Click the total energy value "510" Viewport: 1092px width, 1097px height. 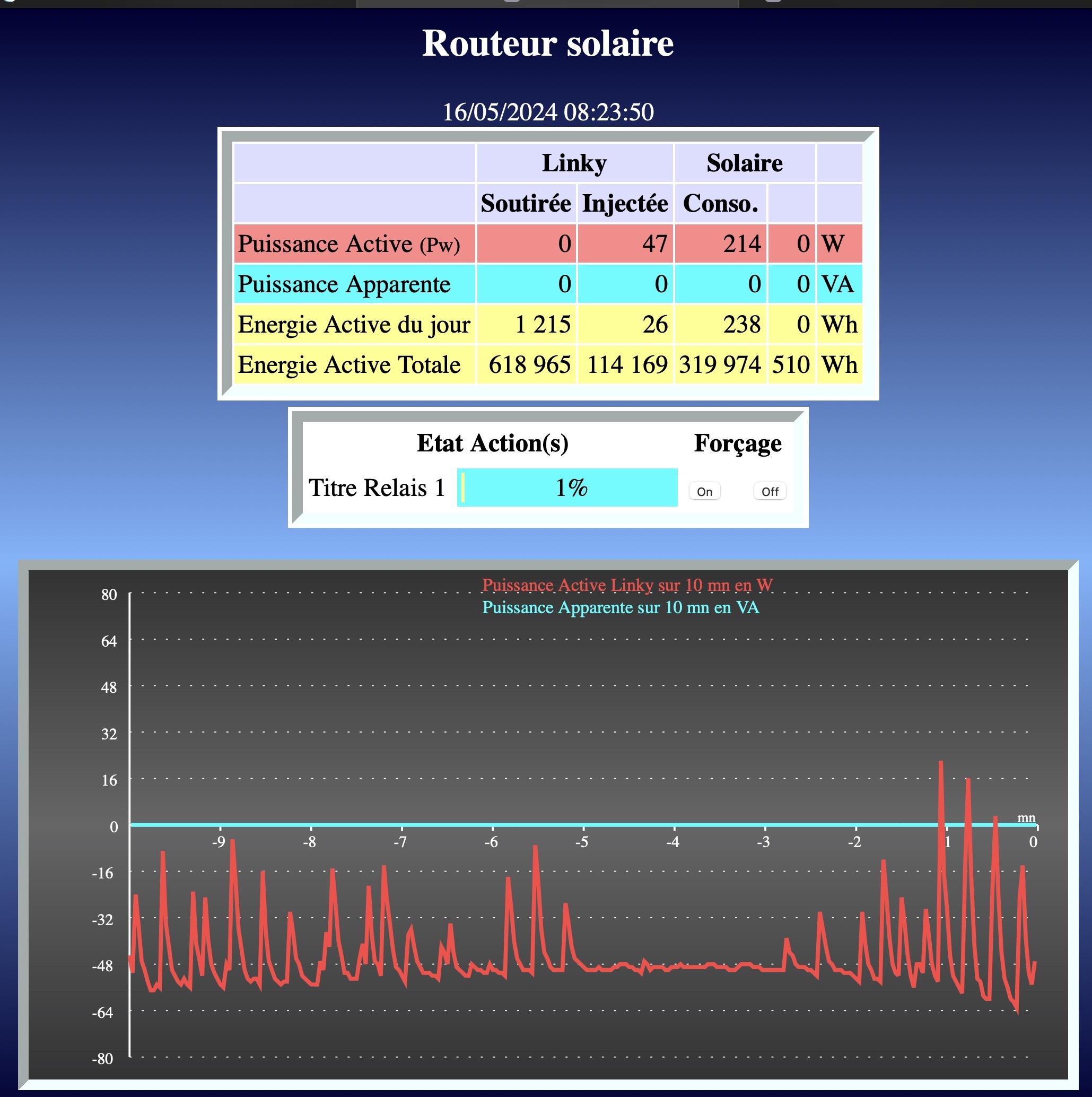tap(791, 364)
